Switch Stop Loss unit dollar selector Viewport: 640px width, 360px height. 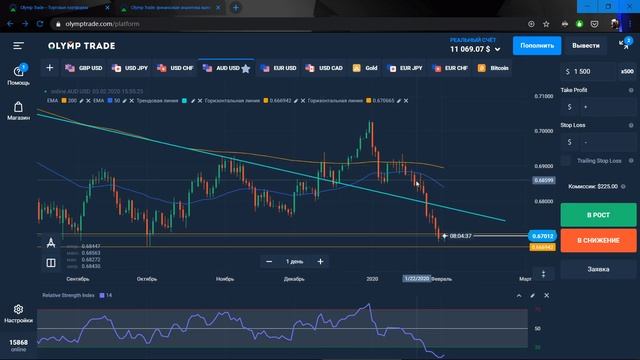pyautogui.click(x=569, y=142)
